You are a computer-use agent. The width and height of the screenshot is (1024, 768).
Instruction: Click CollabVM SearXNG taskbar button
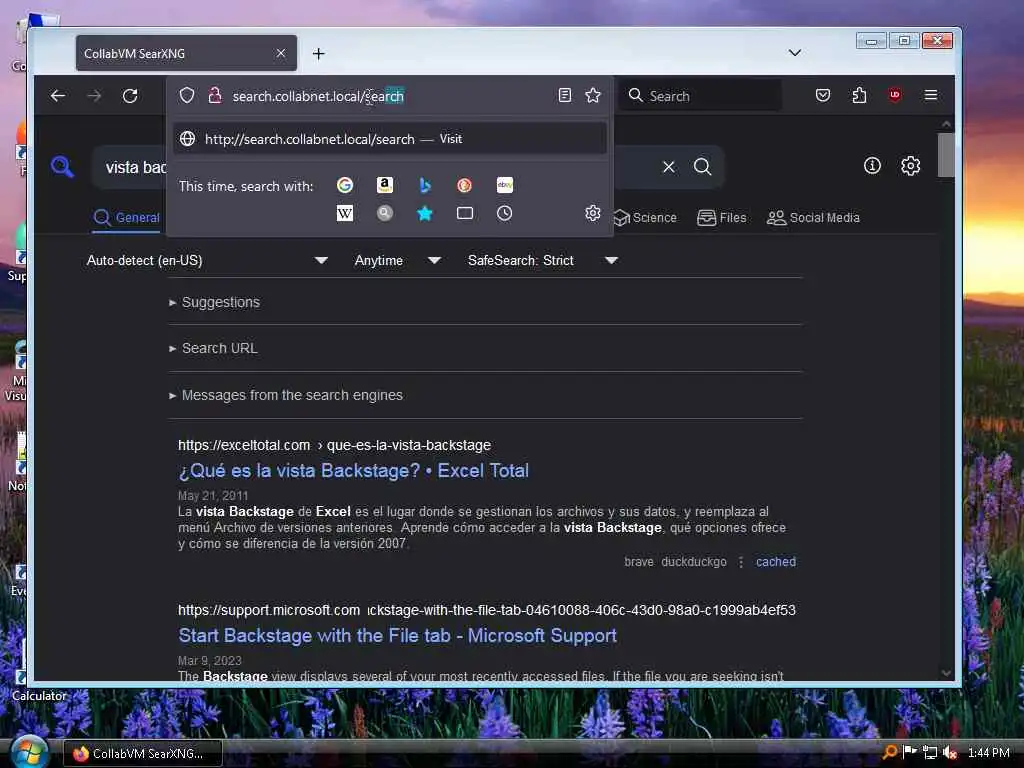click(x=142, y=754)
